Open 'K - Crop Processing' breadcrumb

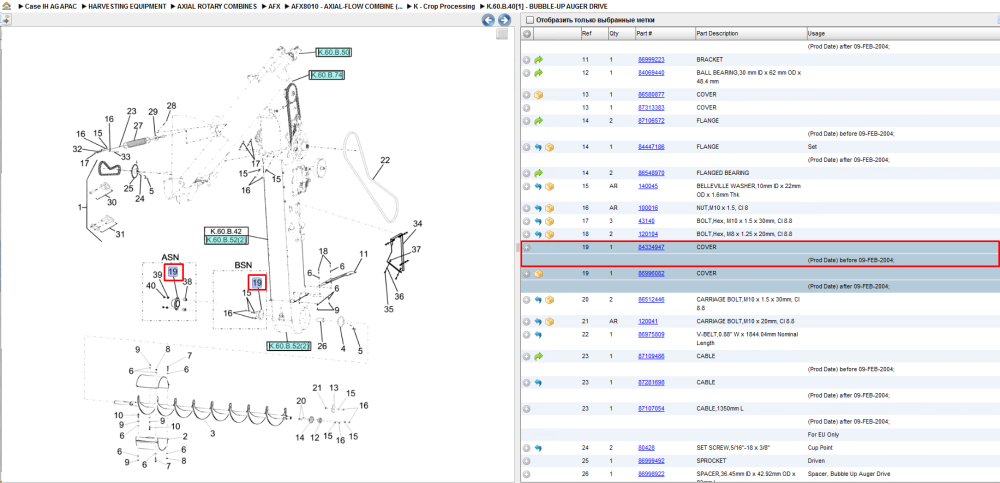pos(445,6)
